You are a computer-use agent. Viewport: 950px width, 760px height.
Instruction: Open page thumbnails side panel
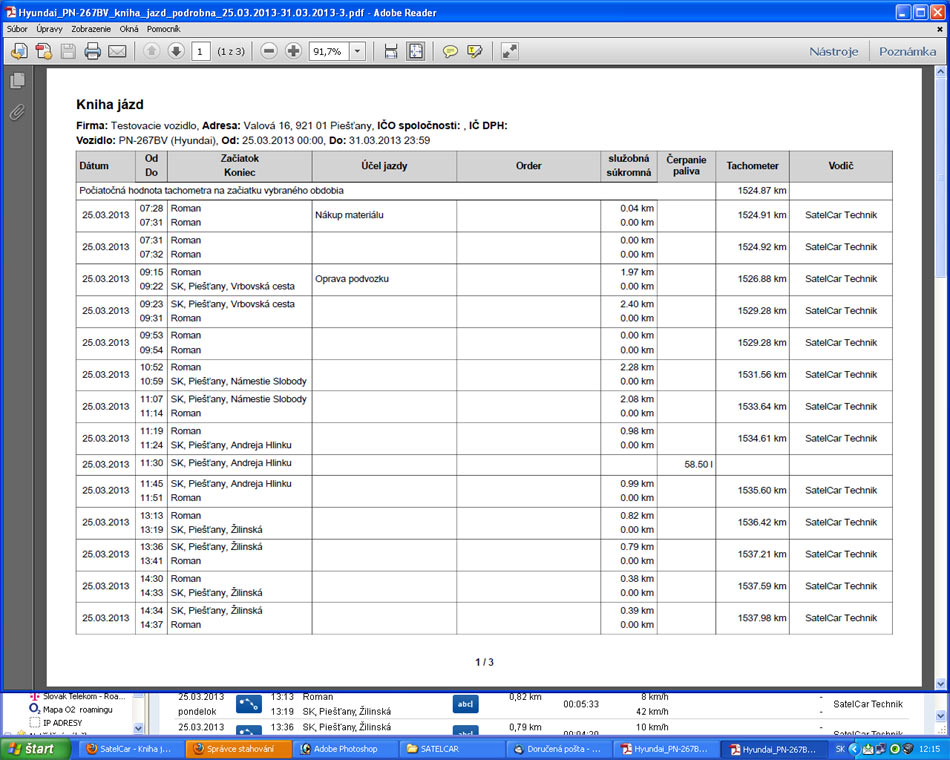tap(17, 81)
